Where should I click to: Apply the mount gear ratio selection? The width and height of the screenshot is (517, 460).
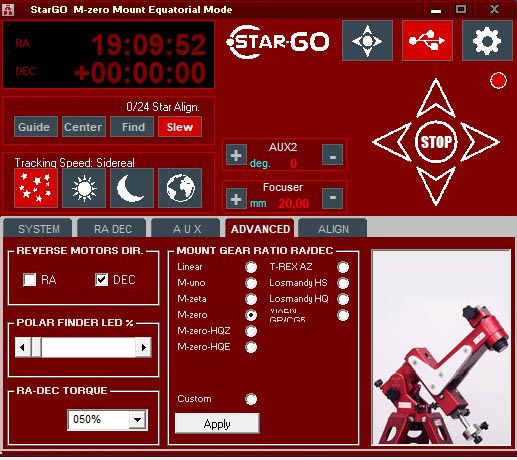tap(217, 424)
